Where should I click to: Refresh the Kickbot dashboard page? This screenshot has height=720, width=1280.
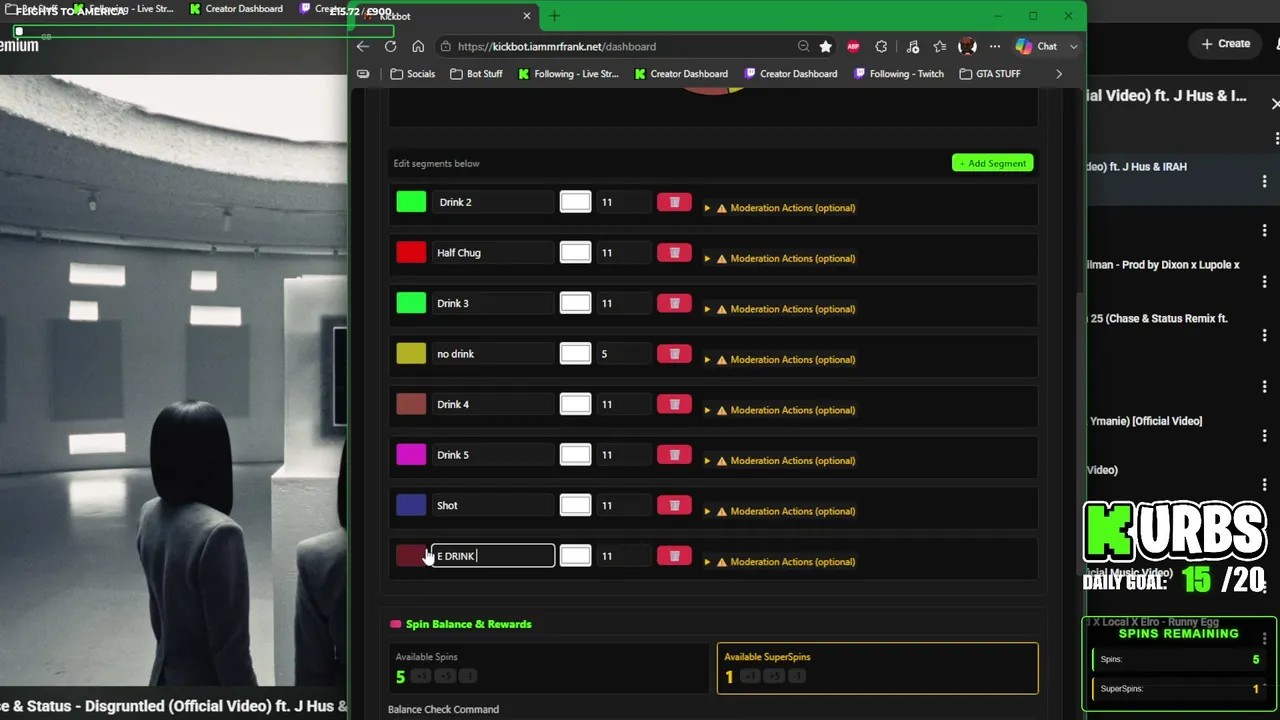point(391,46)
